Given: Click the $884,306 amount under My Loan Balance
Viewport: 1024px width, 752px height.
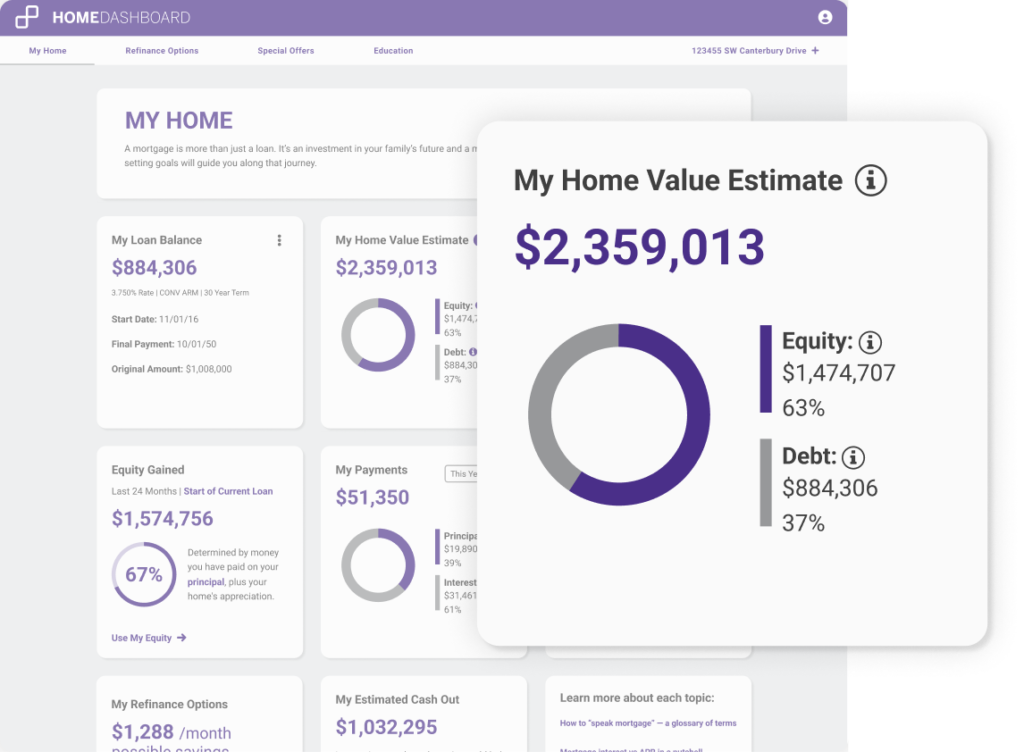Looking at the screenshot, I should point(154,268).
